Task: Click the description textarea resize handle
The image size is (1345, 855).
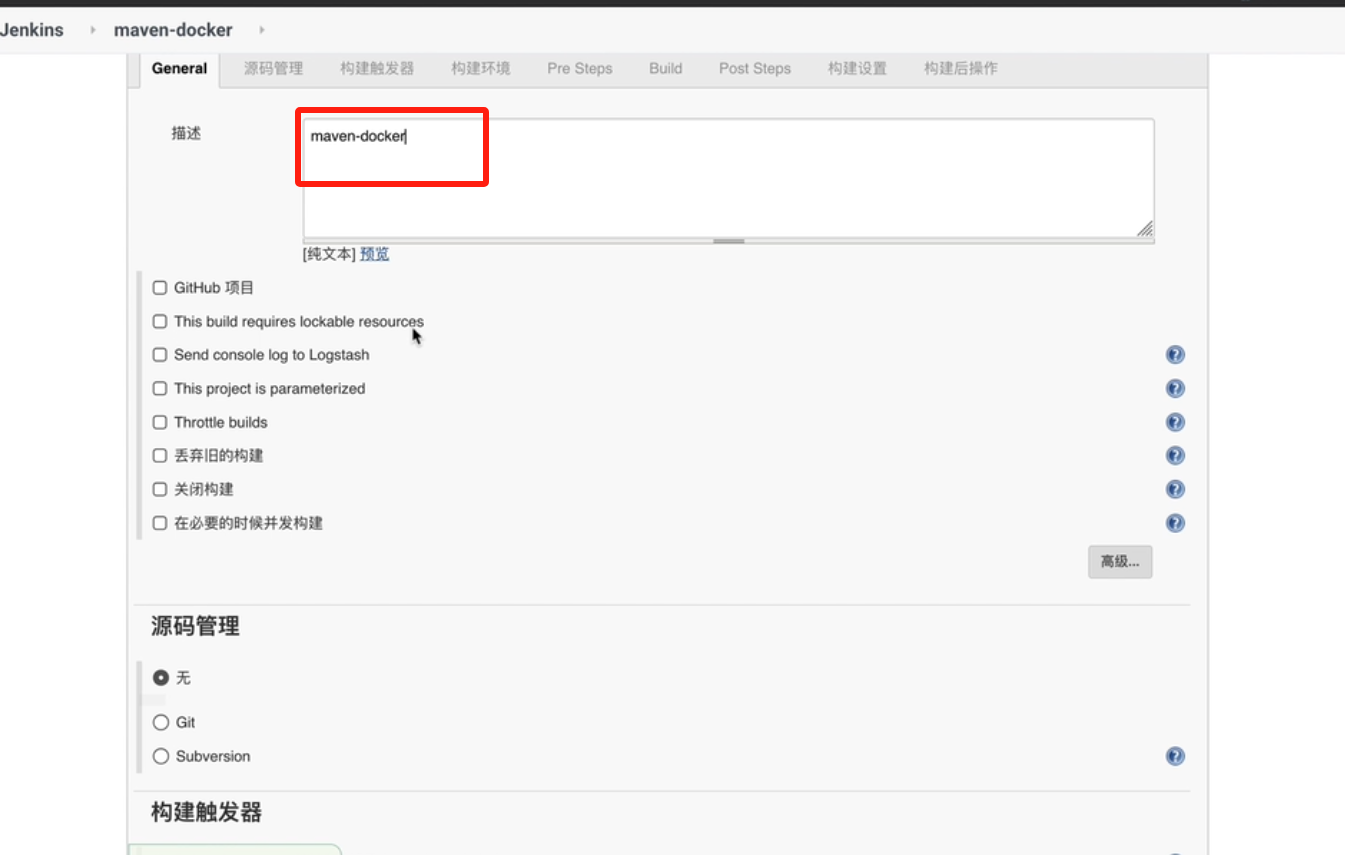Action: 1145,229
